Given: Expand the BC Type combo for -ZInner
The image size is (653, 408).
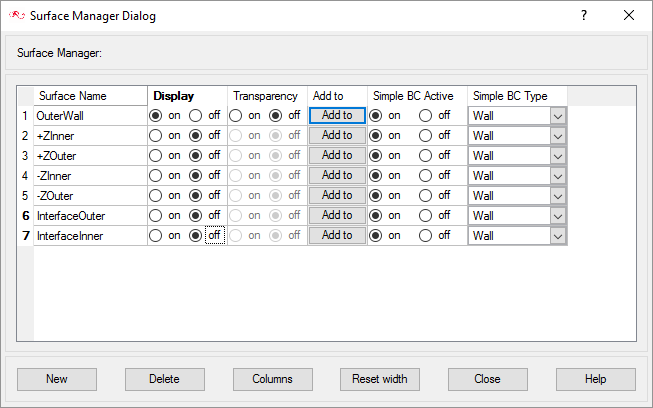Looking at the screenshot, I should click(558, 175).
